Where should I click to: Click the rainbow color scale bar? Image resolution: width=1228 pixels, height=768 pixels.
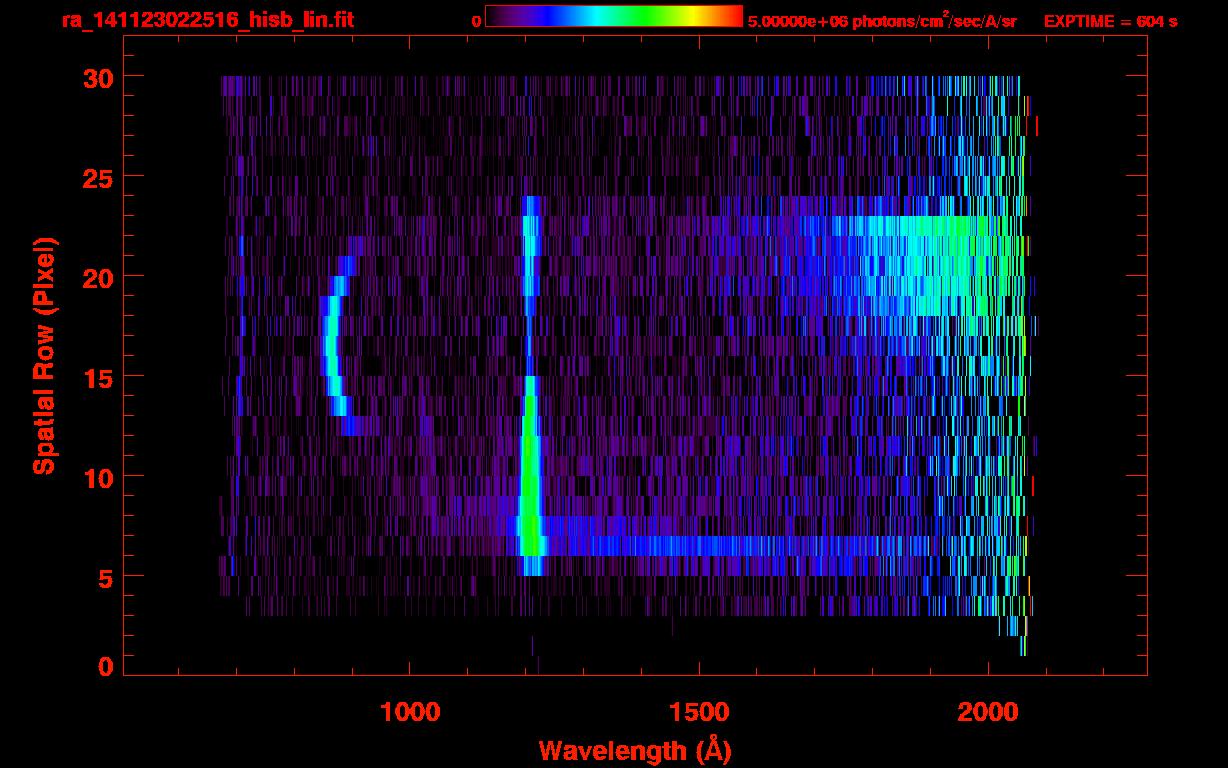tap(614, 16)
